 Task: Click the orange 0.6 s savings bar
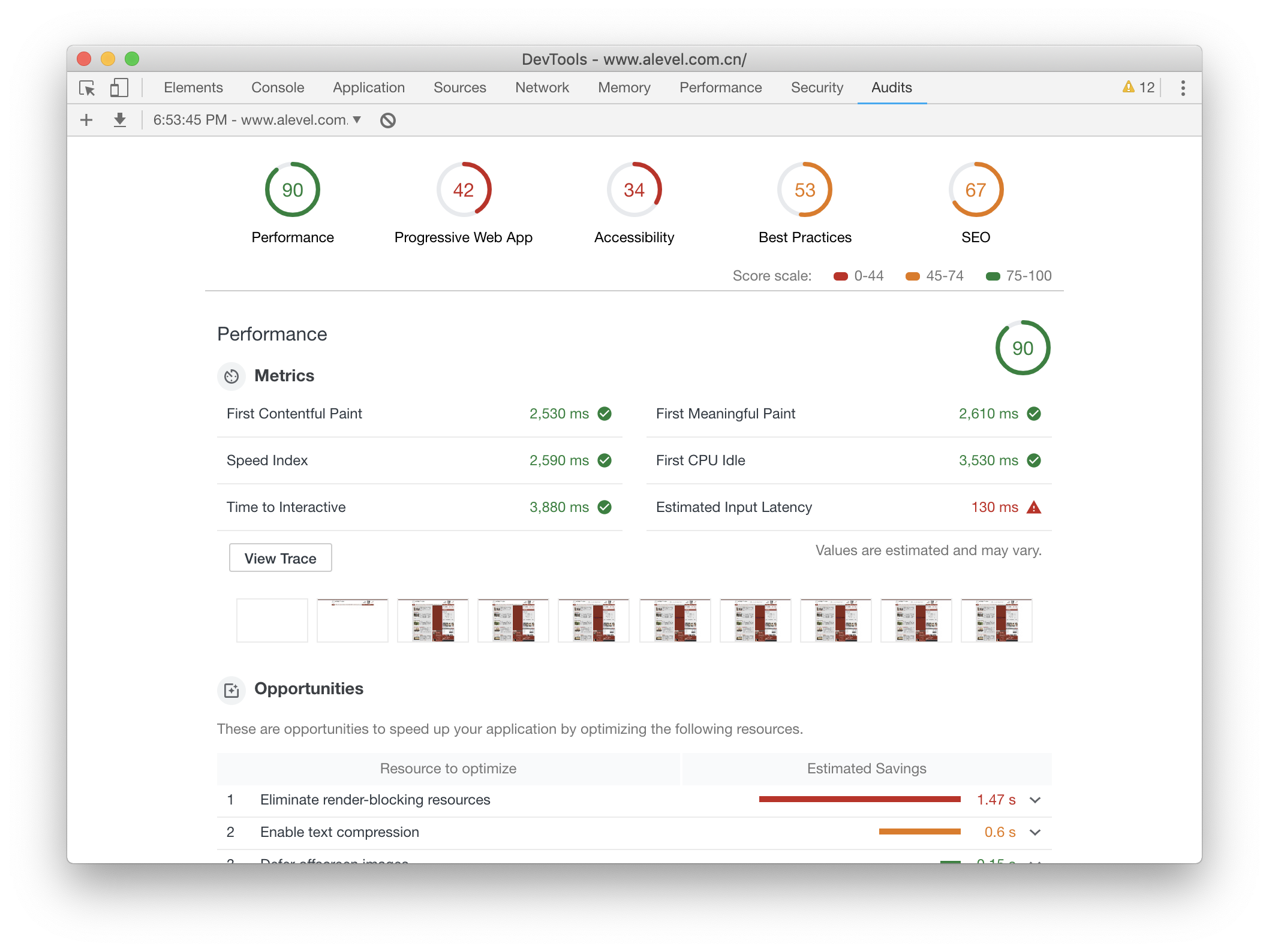(919, 832)
